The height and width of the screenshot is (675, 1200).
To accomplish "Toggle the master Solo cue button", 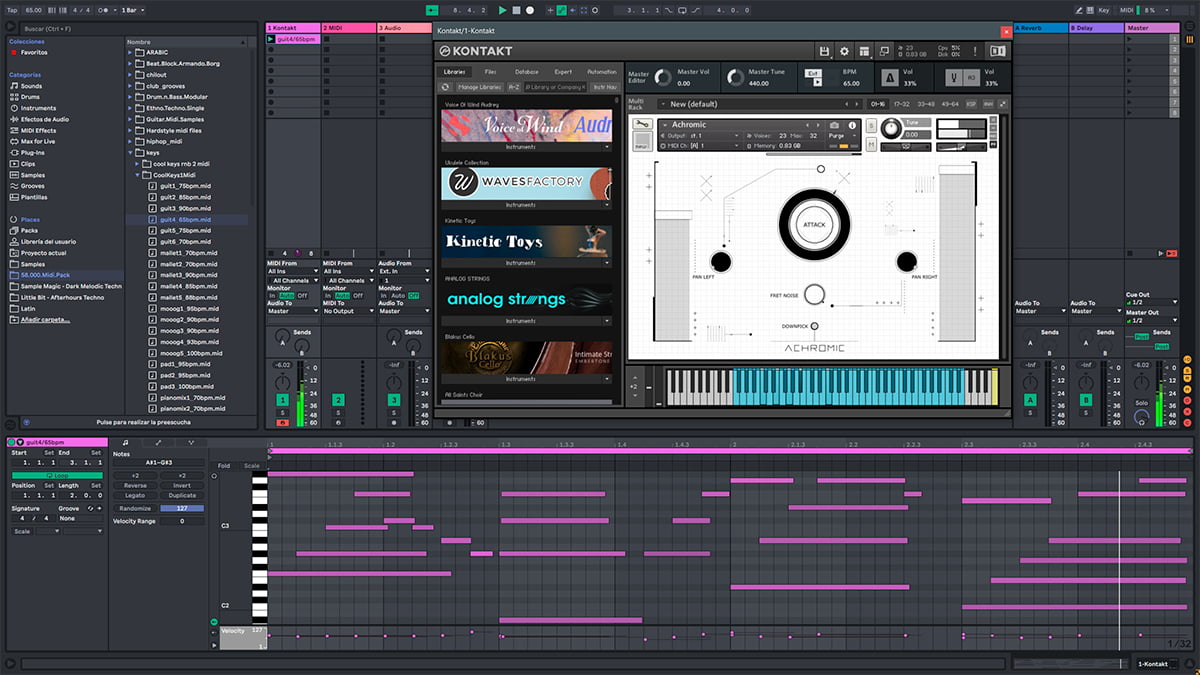I will (1141, 401).
